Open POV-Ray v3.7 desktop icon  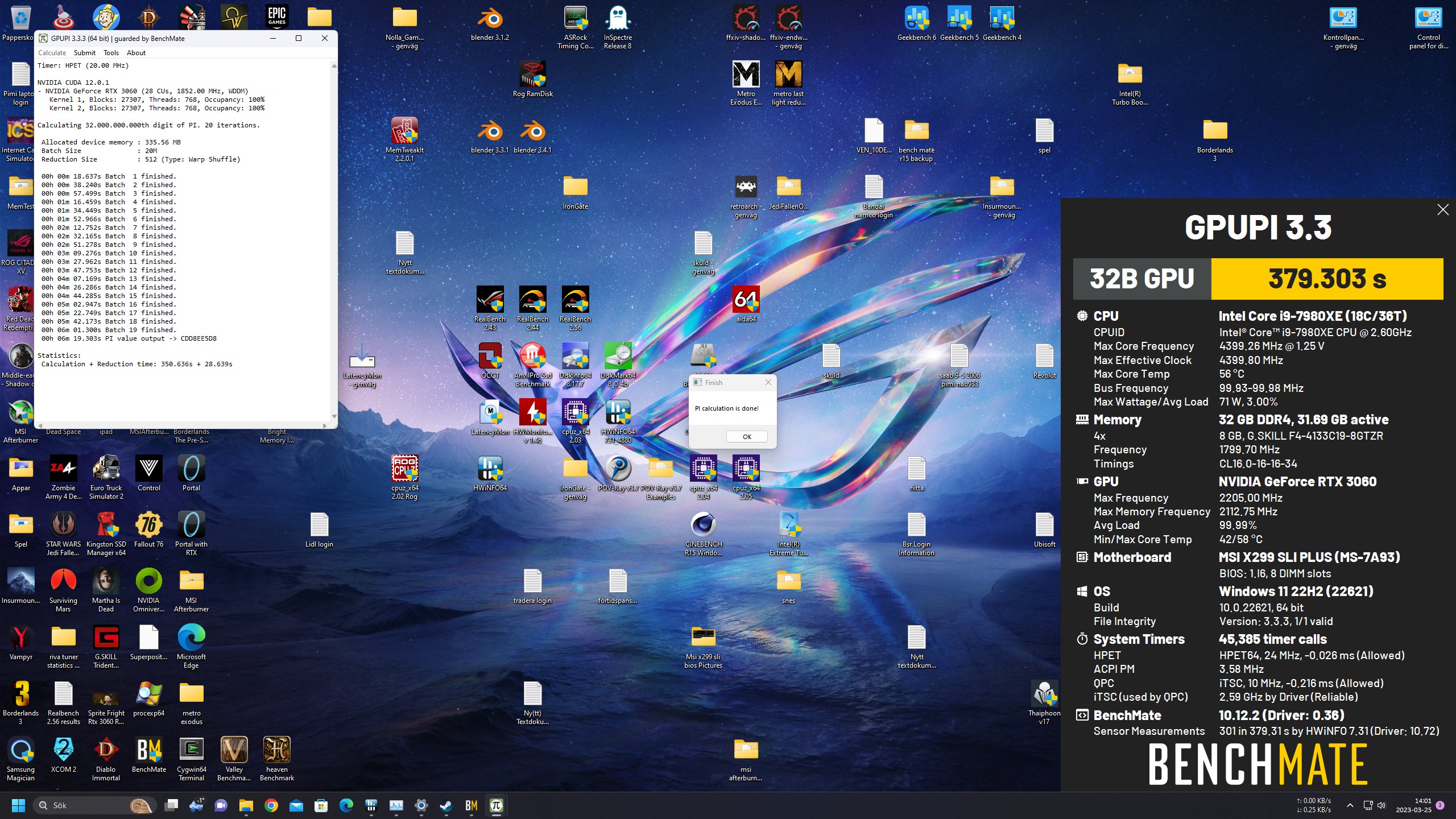(x=618, y=474)
